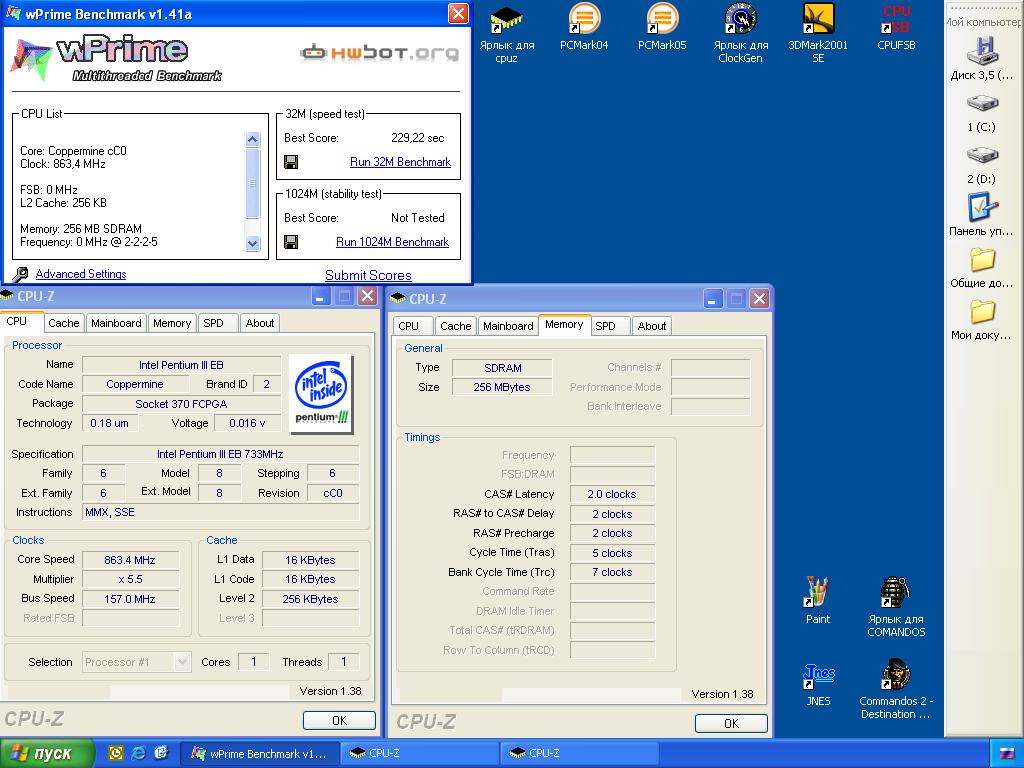Launch PCMark04 desktop icon
1024x768 pixels.
point(584,27)
